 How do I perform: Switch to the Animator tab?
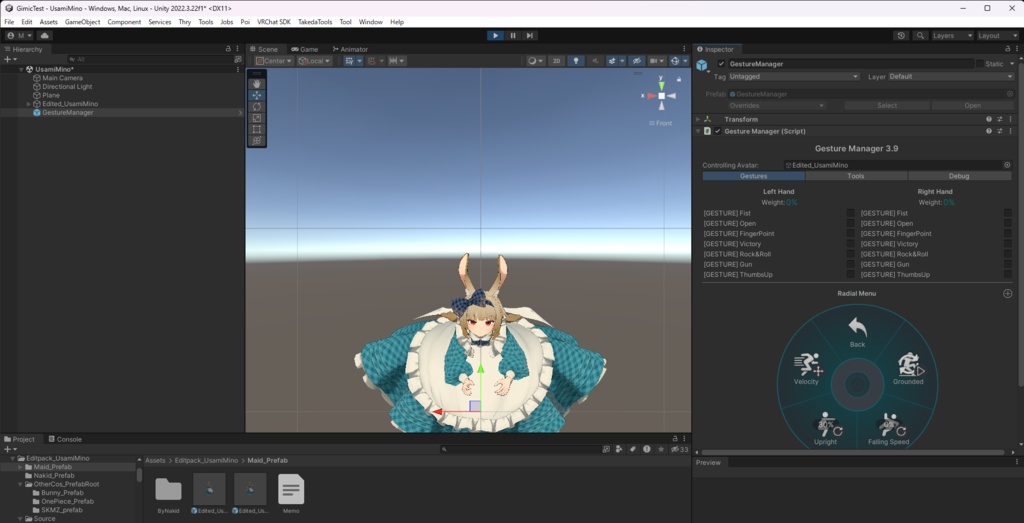350,49
